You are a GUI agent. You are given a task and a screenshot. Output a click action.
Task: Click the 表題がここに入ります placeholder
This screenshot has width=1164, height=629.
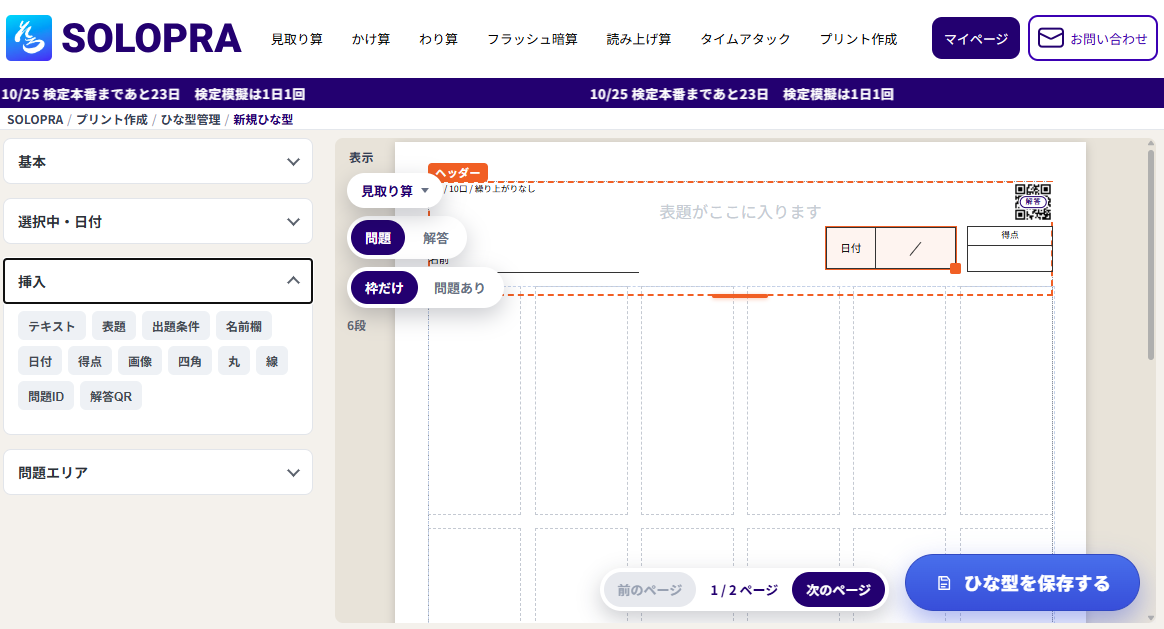tap(740, 212)
